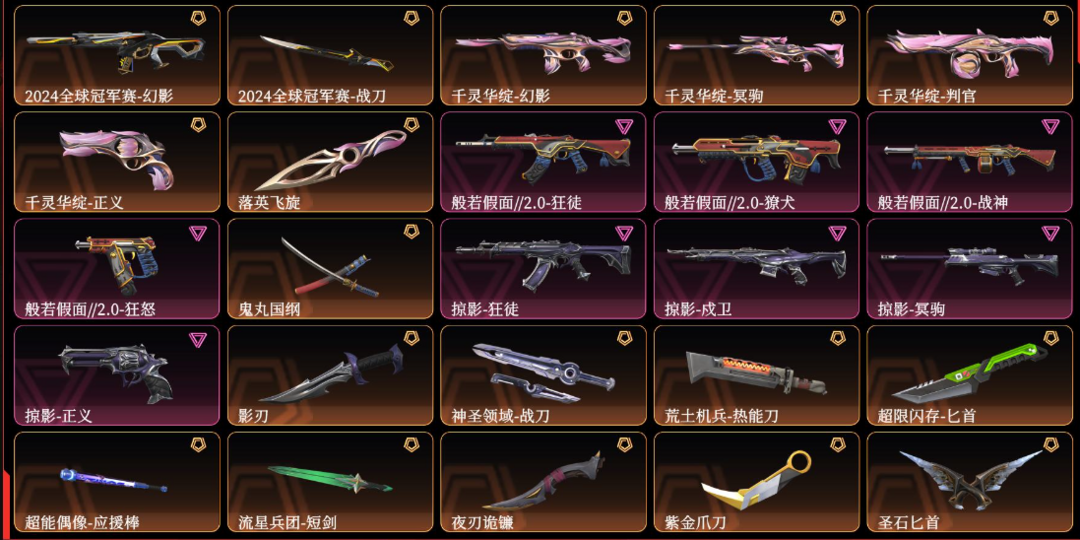Select the 掠影-狂徒 rifle skin
Image resolution: width=1080 pixels, height=540 pixels.
point(543,269)
